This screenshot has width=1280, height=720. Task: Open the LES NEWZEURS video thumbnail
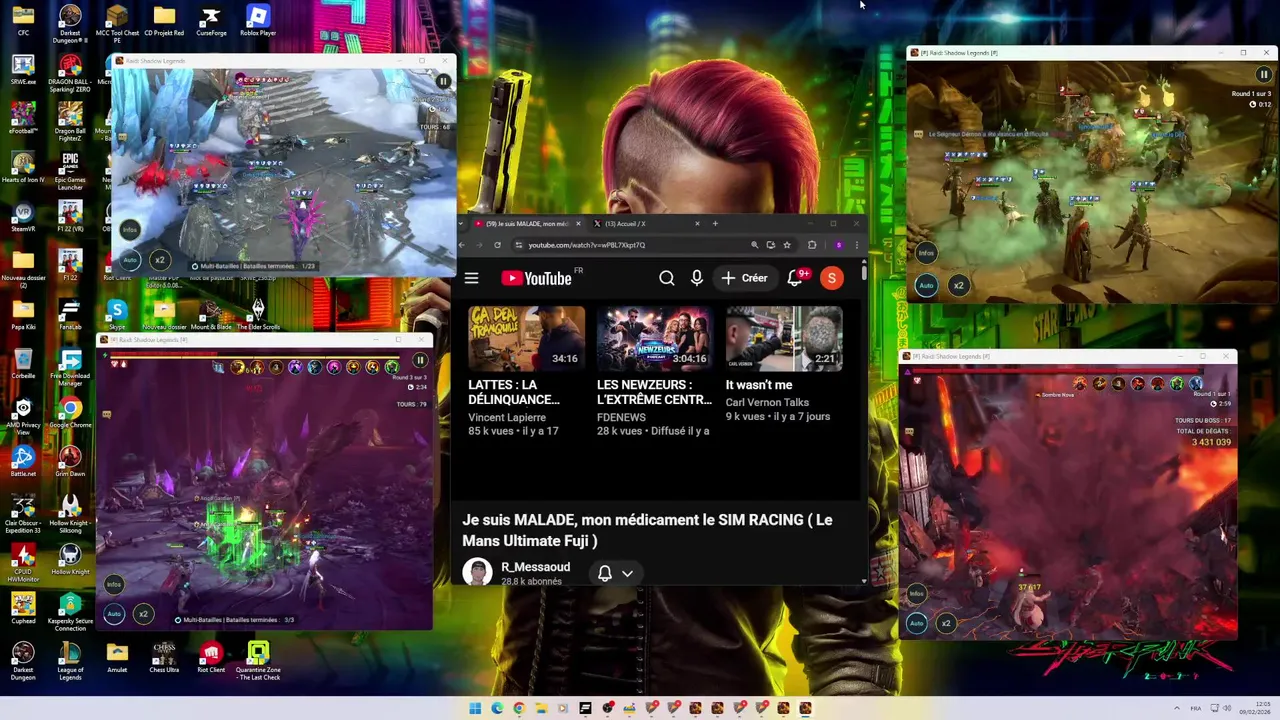pos(655,339)
